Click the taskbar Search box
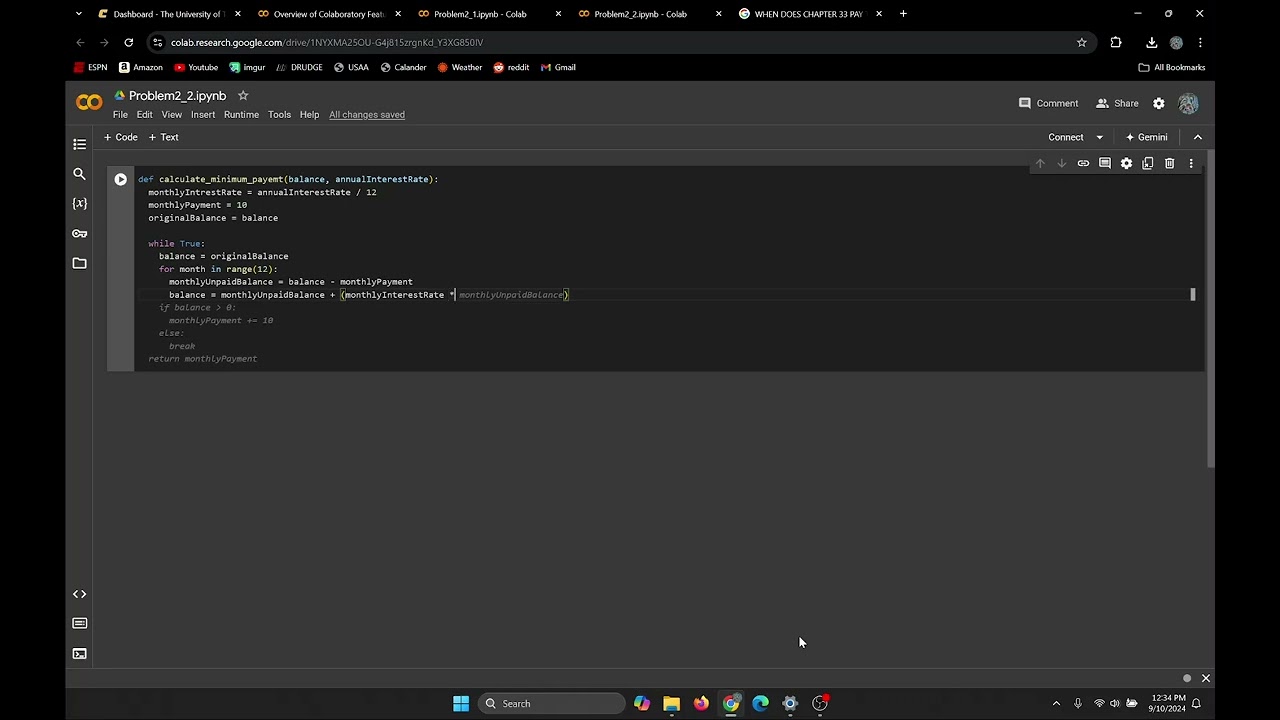The height and width of the screenshot is (720, 1280). (553, 703)
